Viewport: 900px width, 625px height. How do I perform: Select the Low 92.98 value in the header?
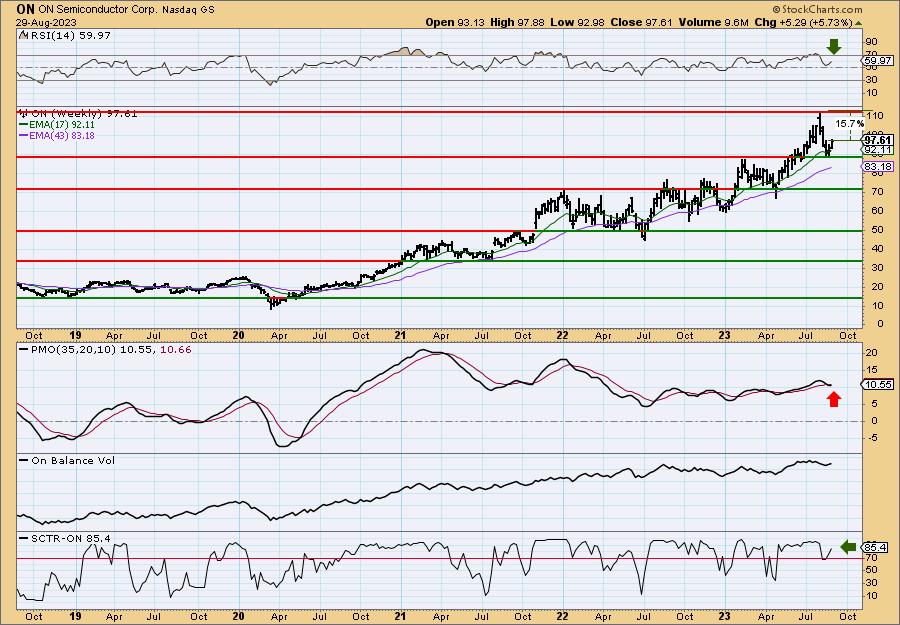pyautogui.click(x=576, y=22)
